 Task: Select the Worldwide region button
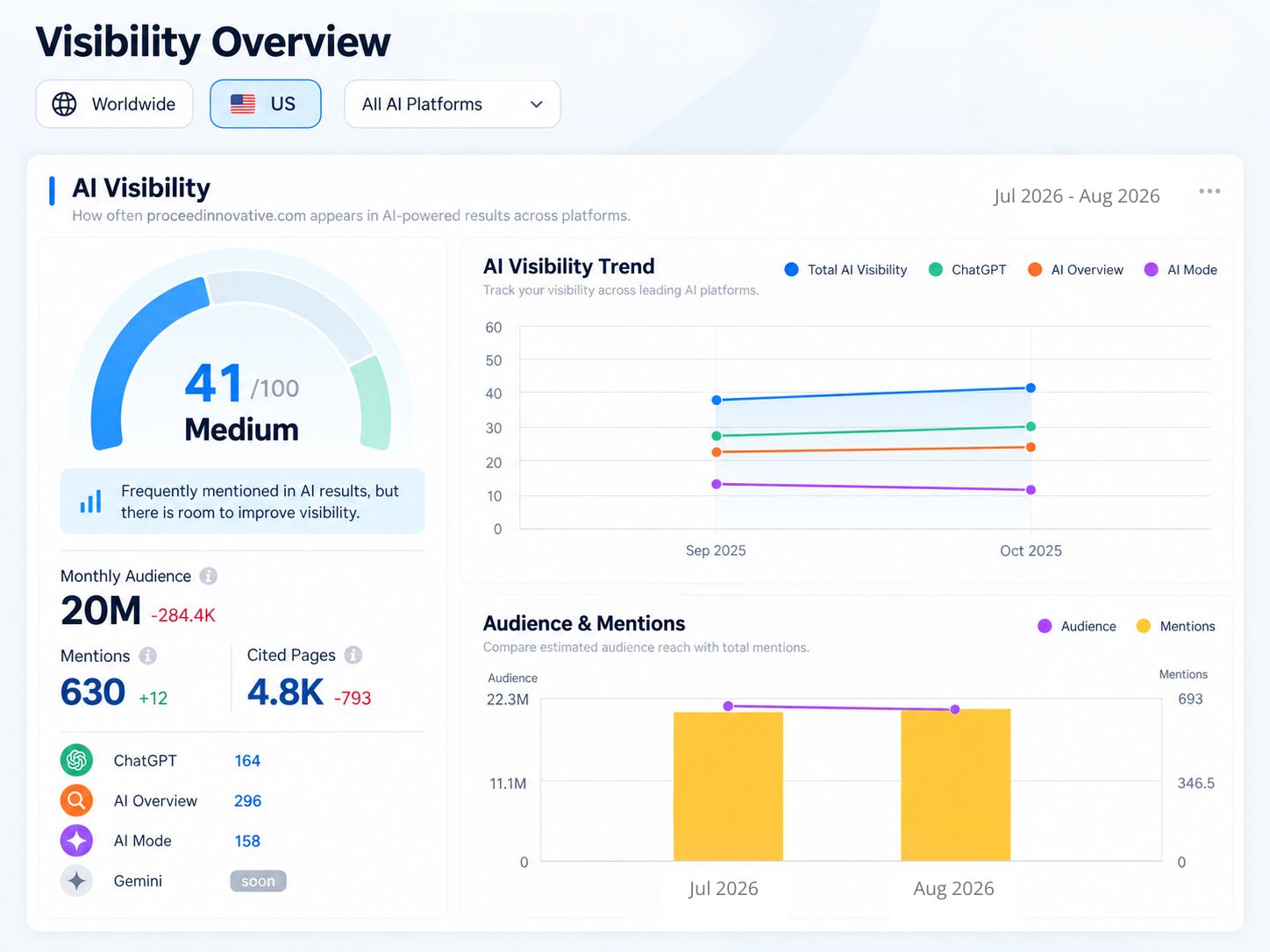coord(114,103)
